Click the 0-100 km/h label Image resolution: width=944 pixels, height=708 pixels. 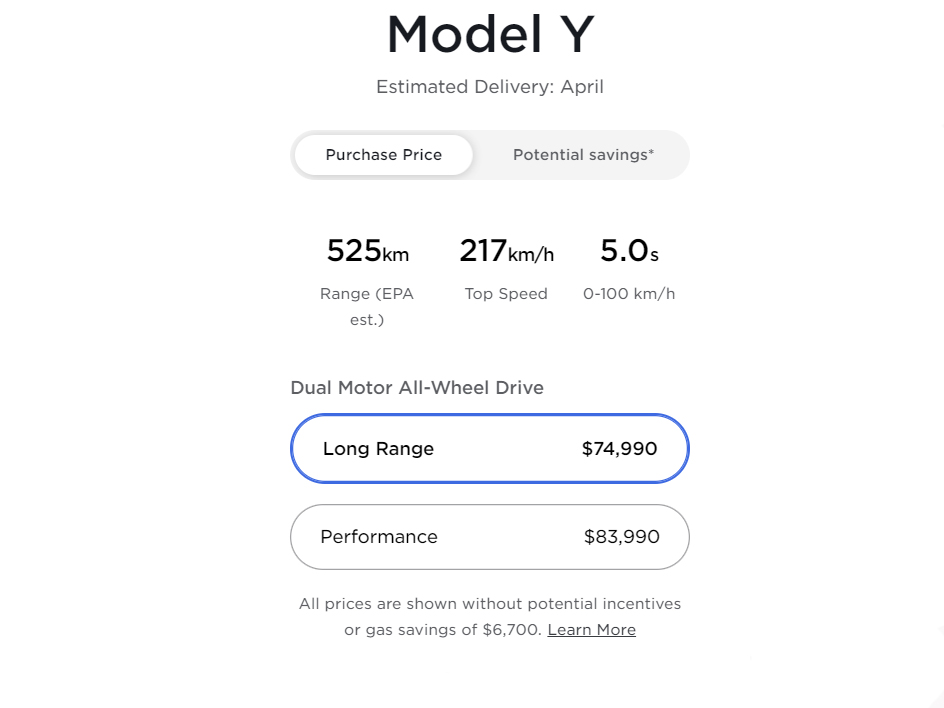pos(629,294)
